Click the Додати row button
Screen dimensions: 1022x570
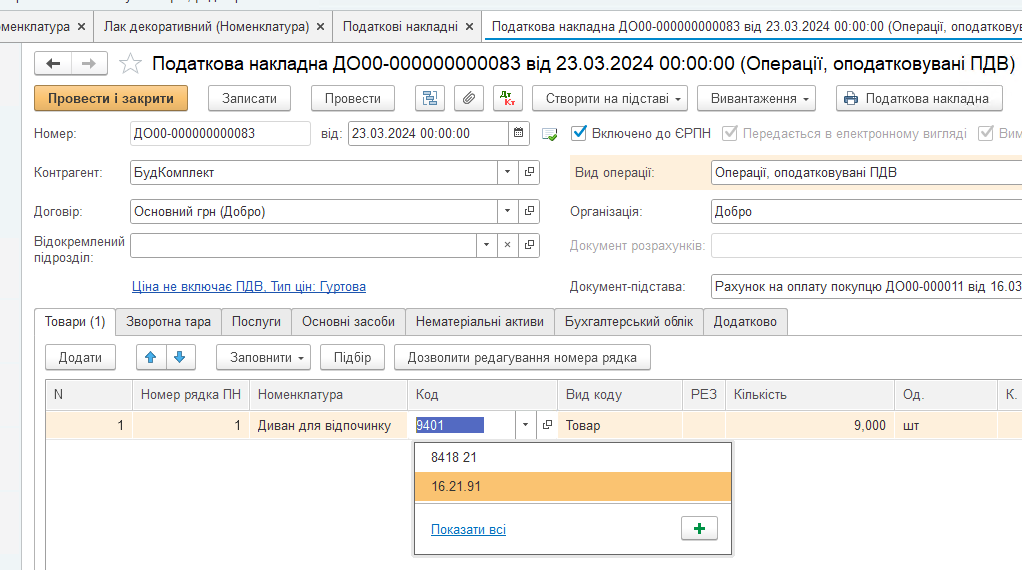coord(80,358)
